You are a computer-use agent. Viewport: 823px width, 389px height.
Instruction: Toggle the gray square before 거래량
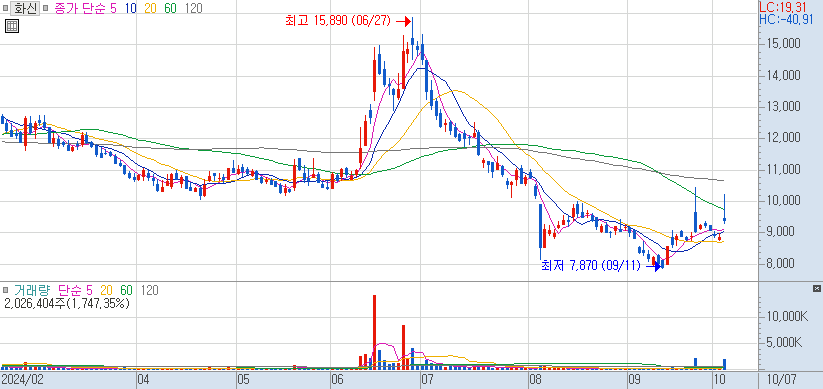click(x=6, y=290)
